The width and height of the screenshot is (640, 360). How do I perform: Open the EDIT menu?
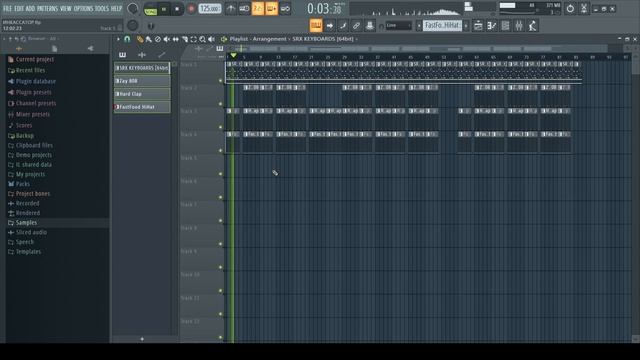(19, 9)
